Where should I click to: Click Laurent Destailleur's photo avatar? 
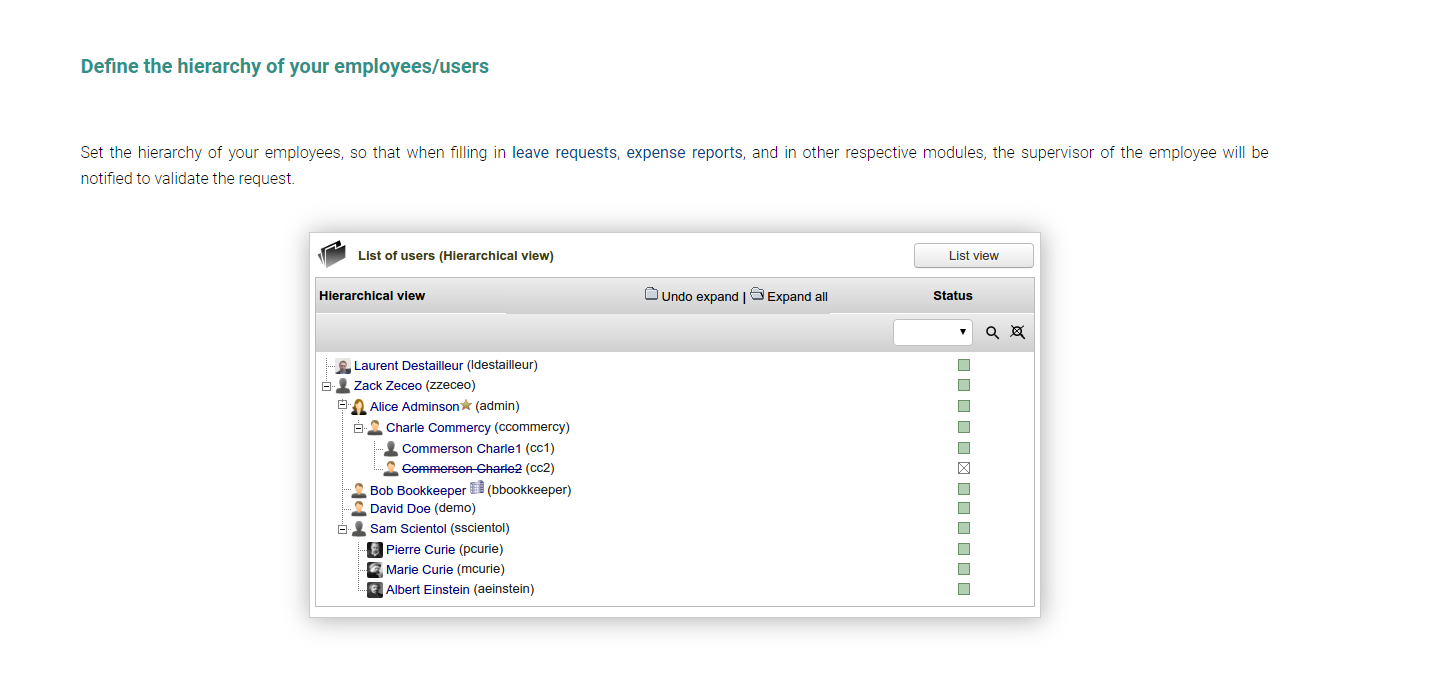[343, 366]
